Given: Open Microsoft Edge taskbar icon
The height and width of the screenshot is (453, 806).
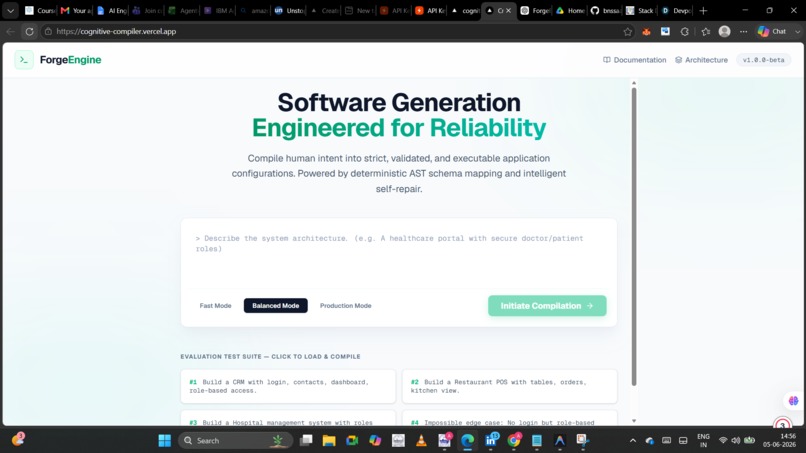Looking at the screenshot, I should 467,441.
